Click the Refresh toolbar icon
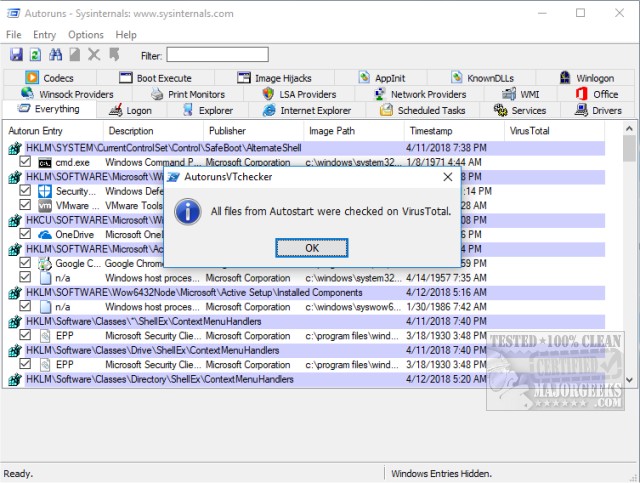Viewport: 640px width, 483px height. click(36, 55)
